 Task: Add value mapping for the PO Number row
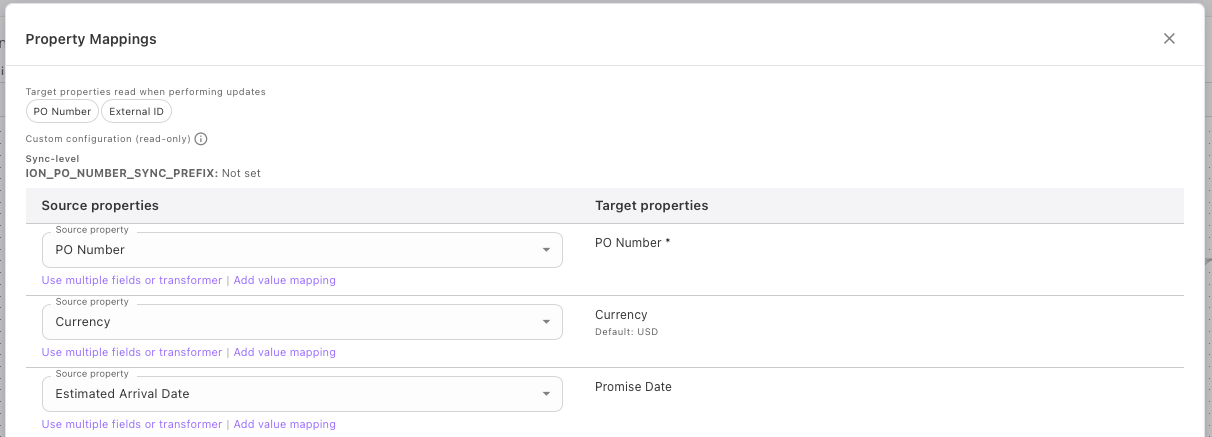click(285, 280)
